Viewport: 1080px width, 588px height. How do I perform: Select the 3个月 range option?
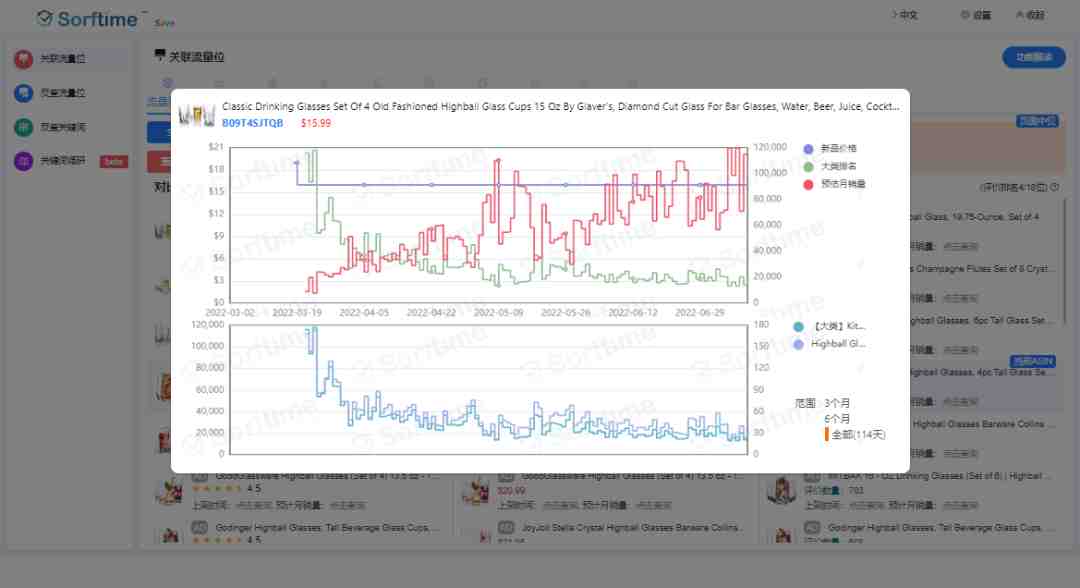click(837, 403)
